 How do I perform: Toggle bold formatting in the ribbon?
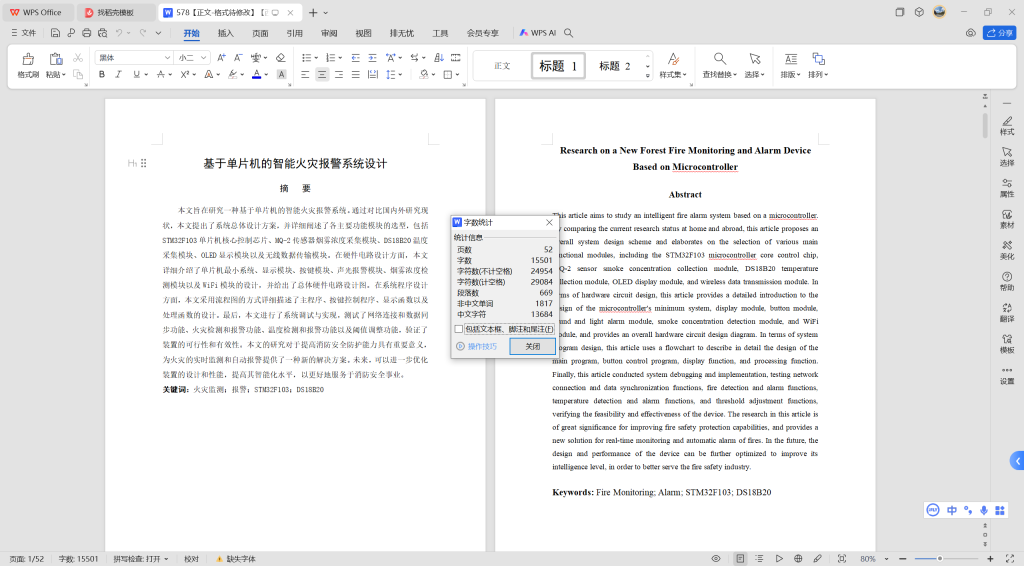point(102,74)
